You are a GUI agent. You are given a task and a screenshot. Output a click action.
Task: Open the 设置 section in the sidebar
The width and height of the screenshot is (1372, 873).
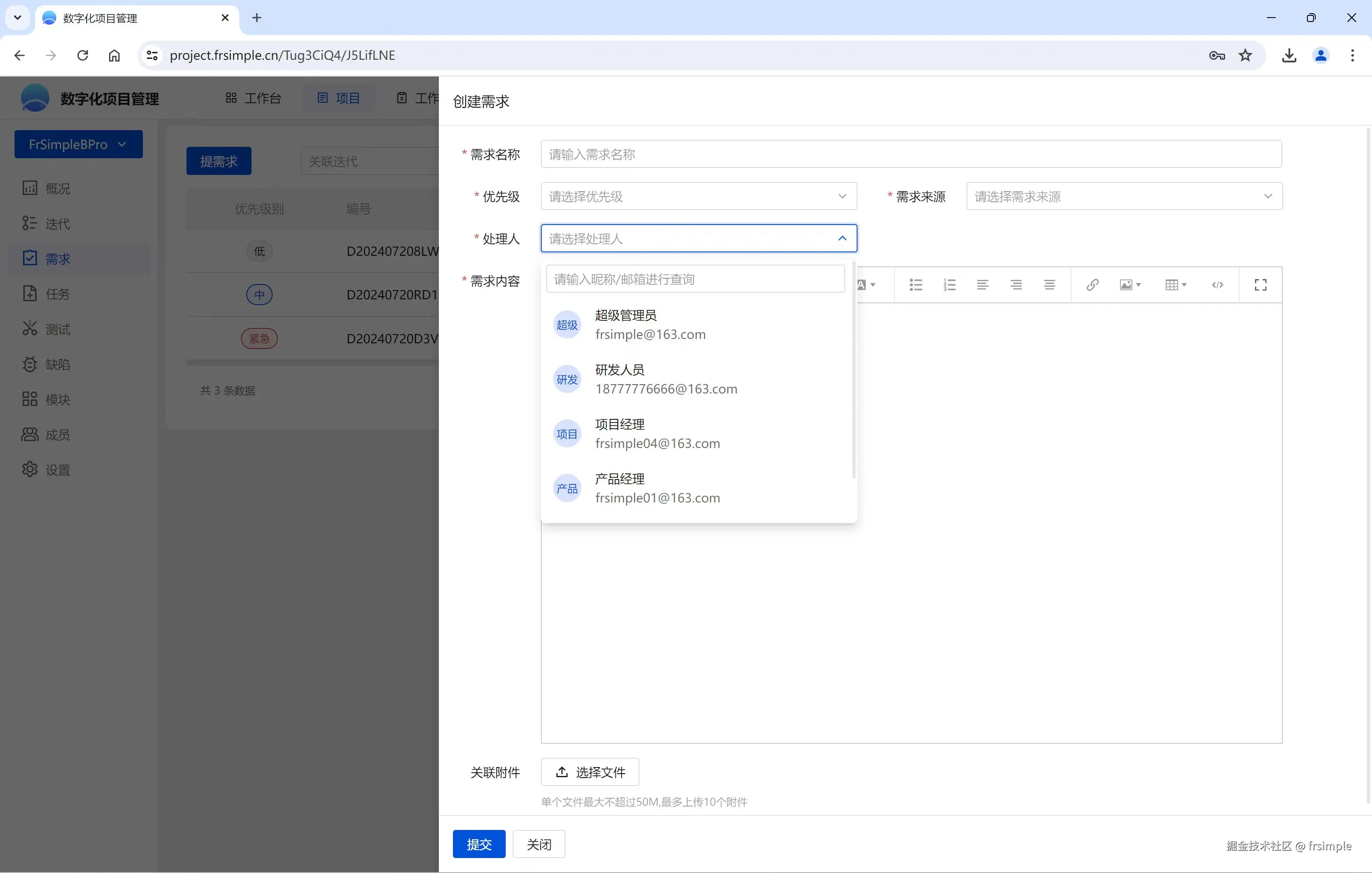coord(58,469)
